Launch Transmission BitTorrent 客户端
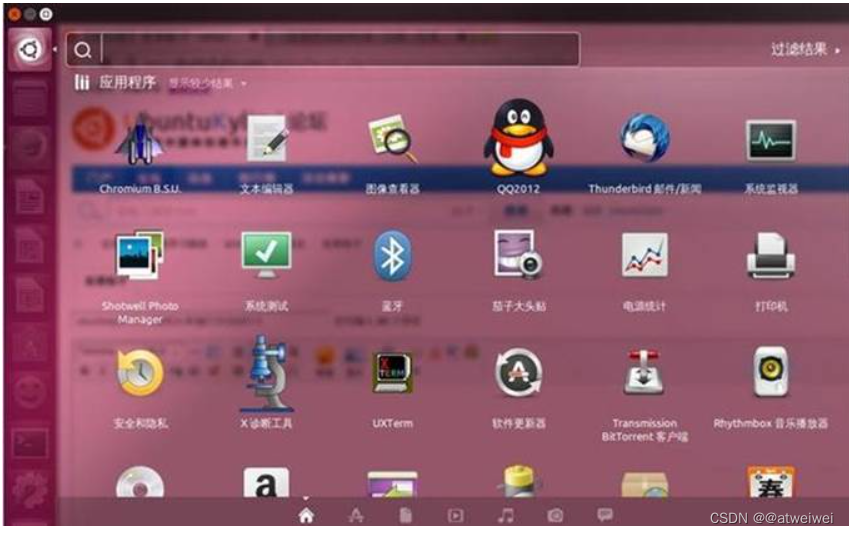The image size is (849, 534). point(644,373)
